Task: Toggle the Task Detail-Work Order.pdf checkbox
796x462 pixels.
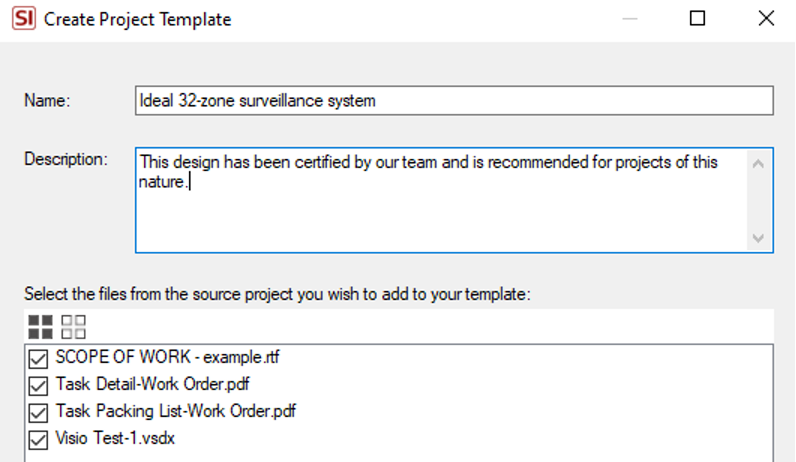Action: click(x=38, y=385)
